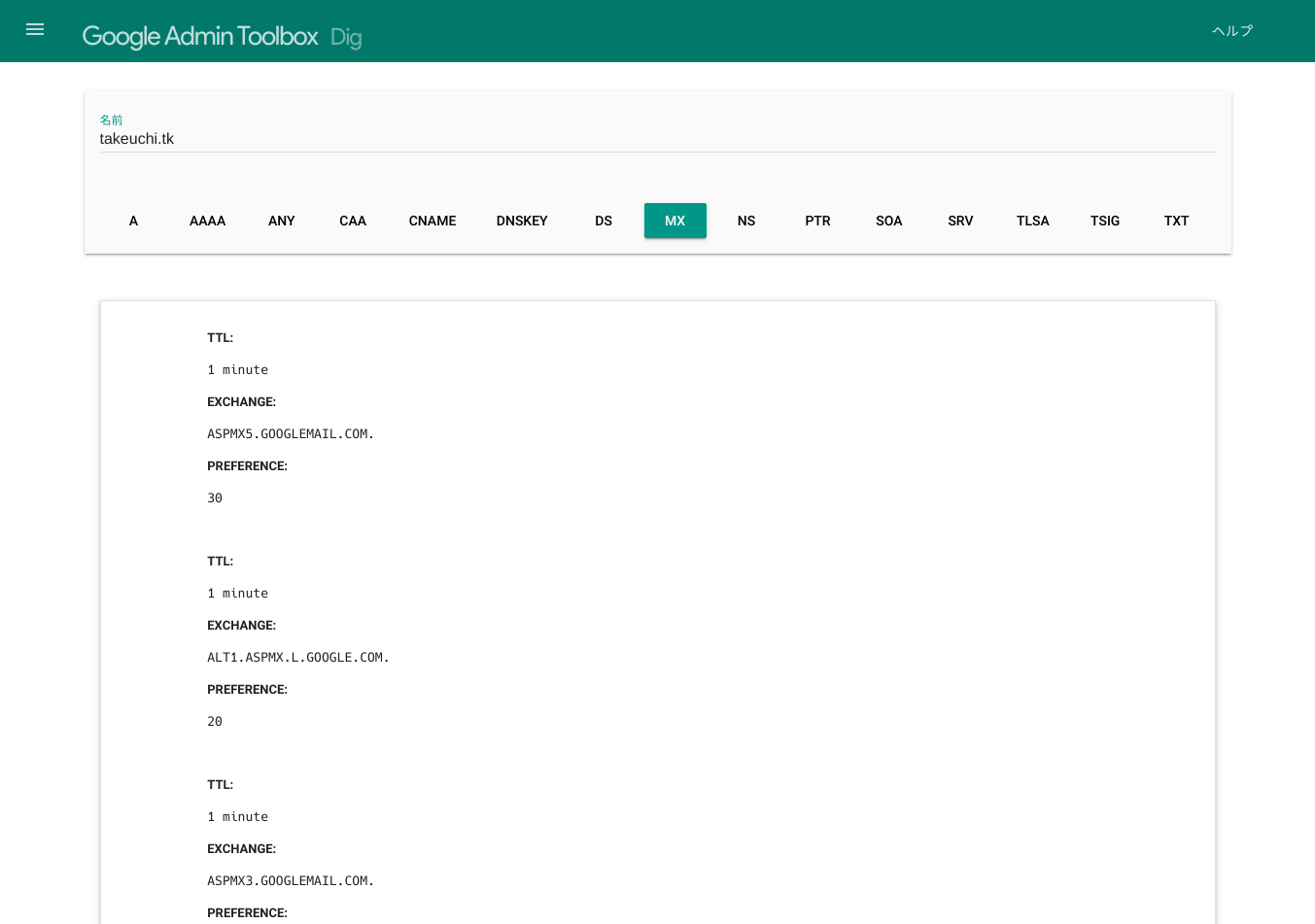Screen dimensions: 1315x924
Task: Look up TXT records
Action: pos(1176,221)
